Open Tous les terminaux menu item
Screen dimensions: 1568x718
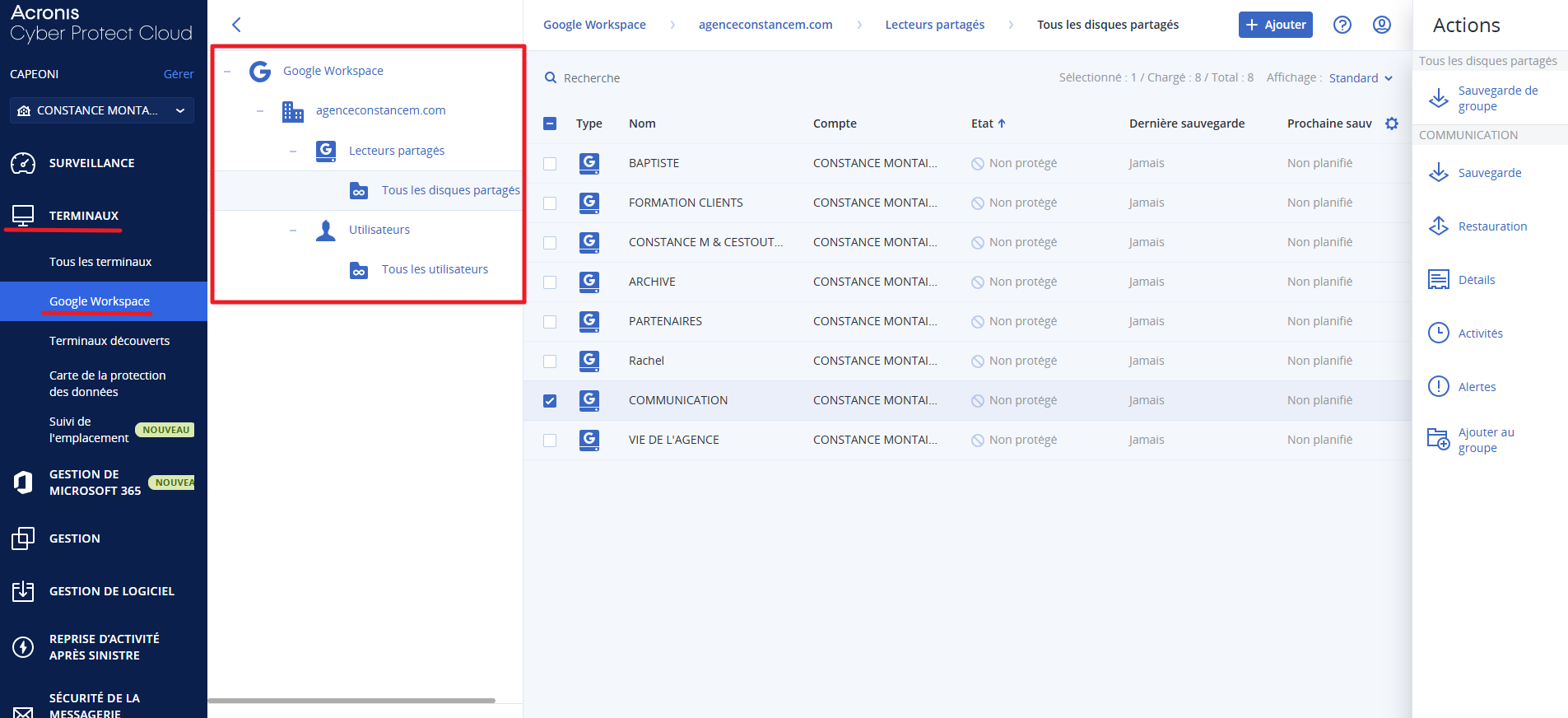(x=100, y=262)
